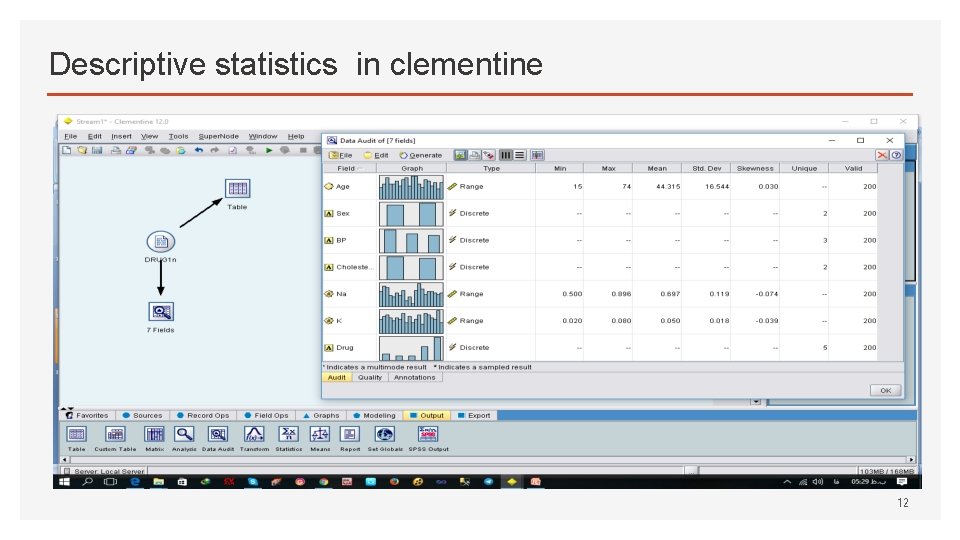This screenshot has height=540, width=960.
Task: Sort by the Mean column header
Action: pos(657,168)
